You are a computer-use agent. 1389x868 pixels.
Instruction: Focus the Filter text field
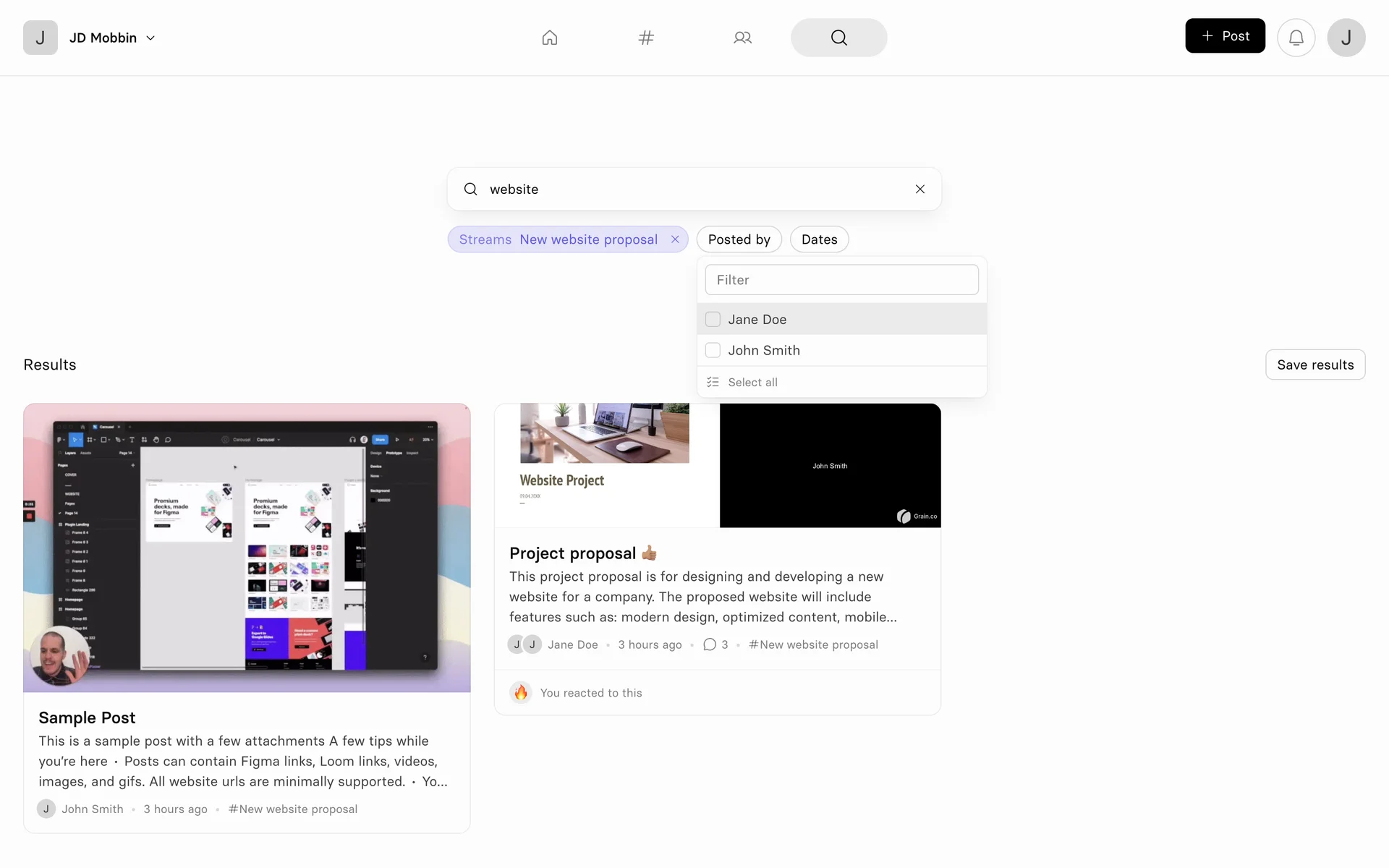[x=841, y=280]
